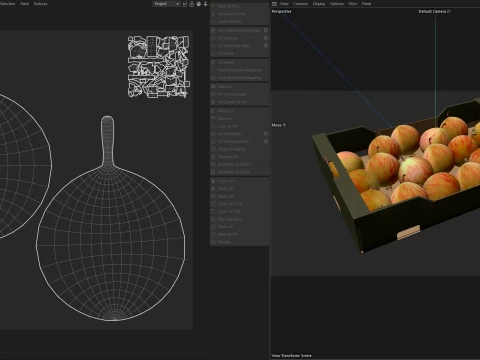Click View Transform: Scene status text
480x360 pixels.
[x=291, y=356]
